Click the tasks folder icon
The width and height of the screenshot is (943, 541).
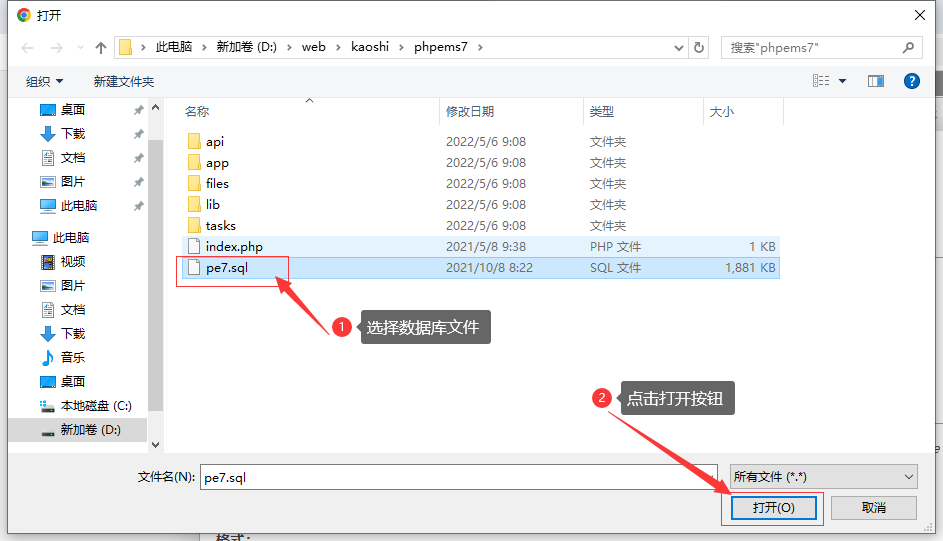pos(194,225)
